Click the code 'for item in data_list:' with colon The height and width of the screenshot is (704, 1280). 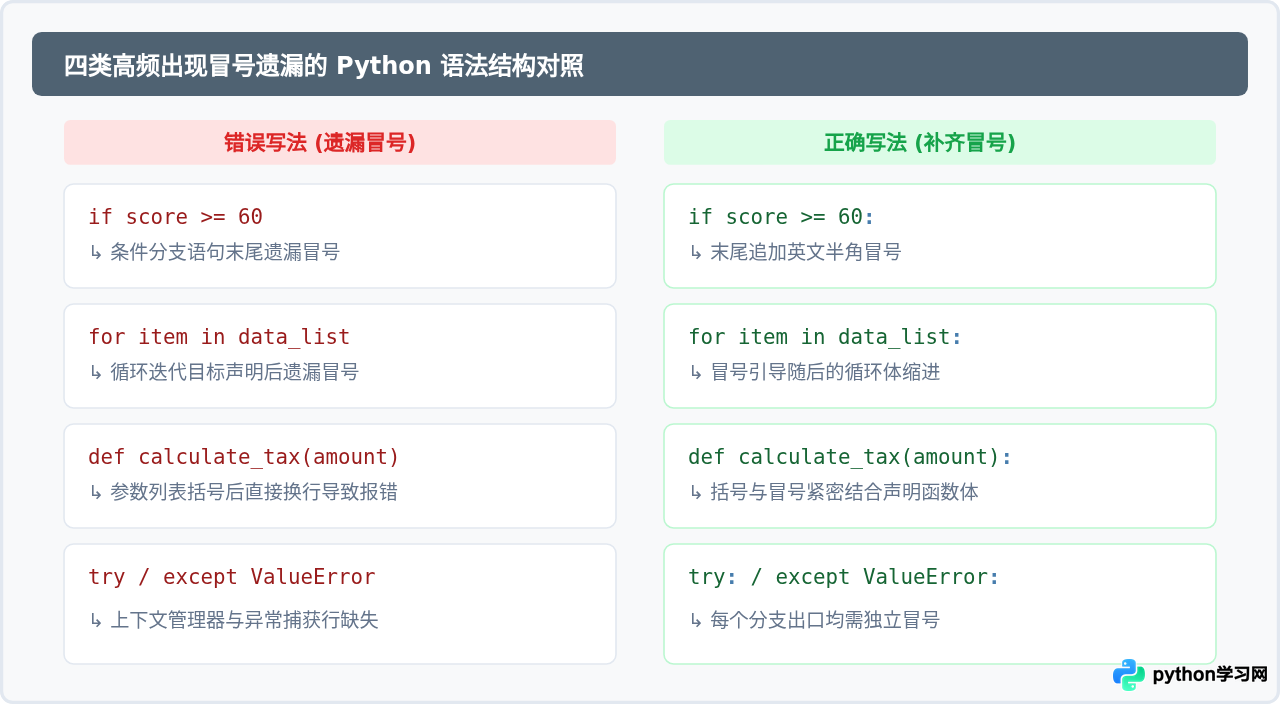(825, 337)
